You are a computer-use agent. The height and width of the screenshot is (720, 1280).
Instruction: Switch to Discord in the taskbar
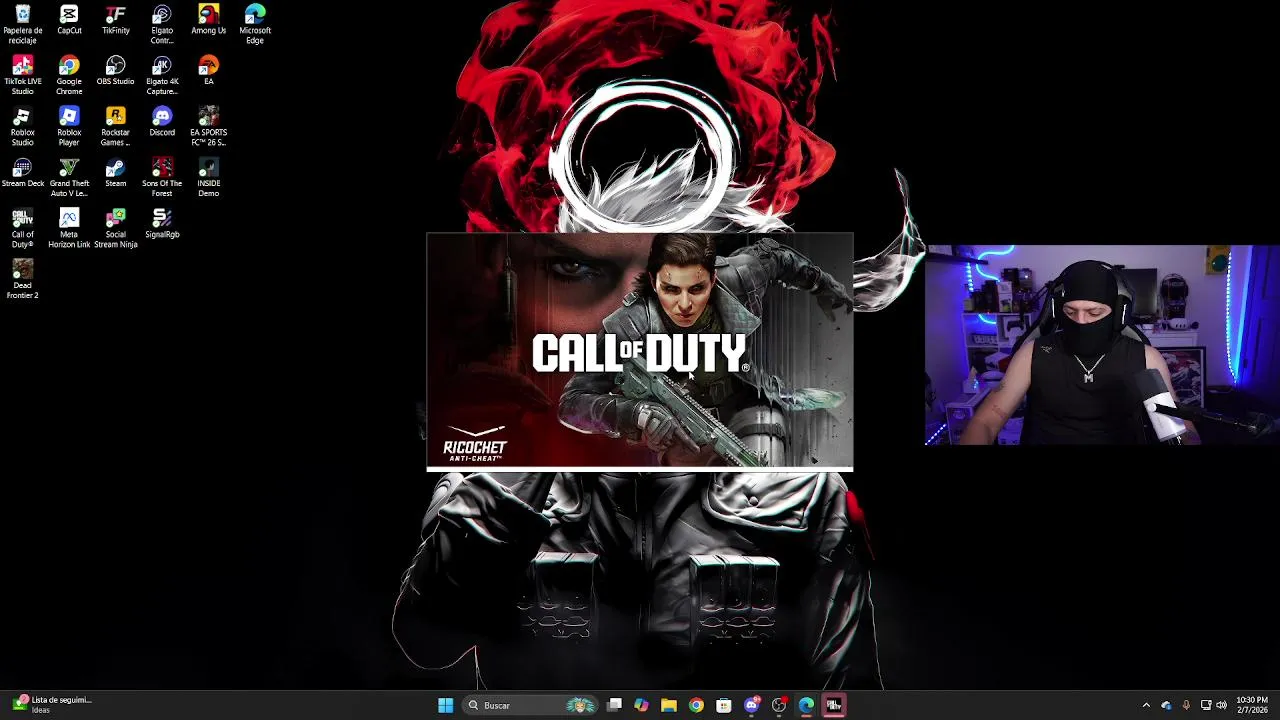pyautogui.click(x=752, y=705)
